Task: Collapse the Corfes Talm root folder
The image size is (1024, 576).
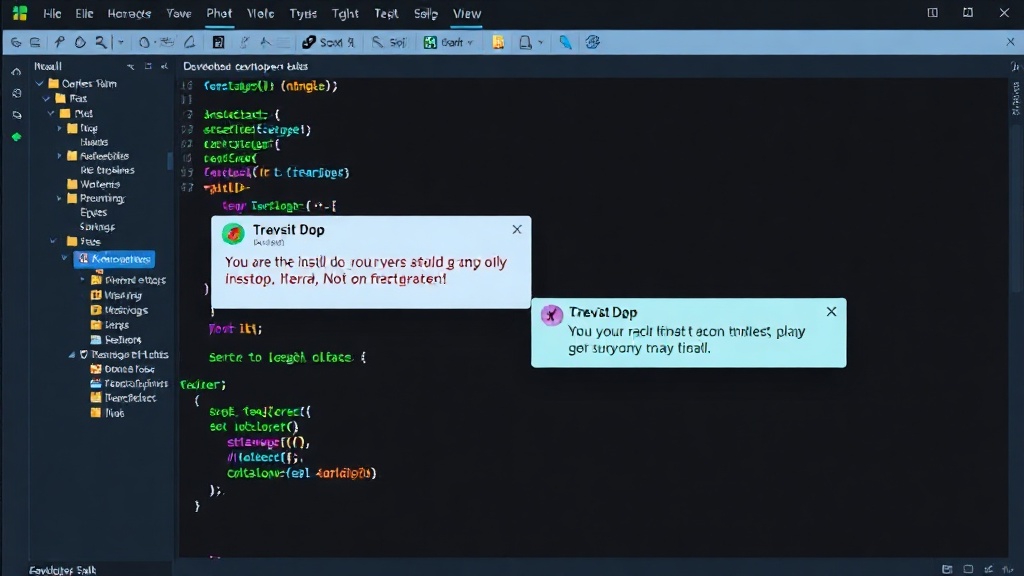Action: 40,84
